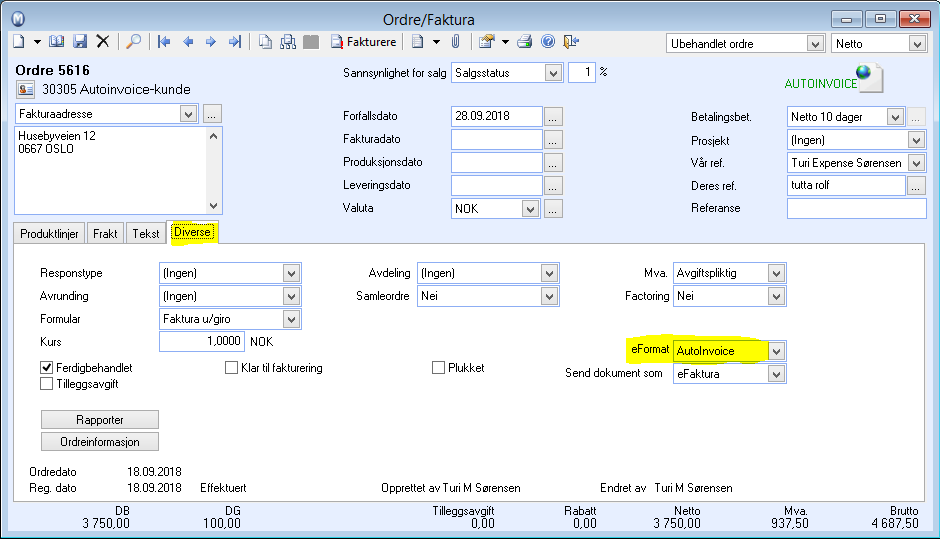The width and height of the screenshot is (940, 539).
Task: Click the AutoInvoice globe document icon
Action: pos(870,79)
